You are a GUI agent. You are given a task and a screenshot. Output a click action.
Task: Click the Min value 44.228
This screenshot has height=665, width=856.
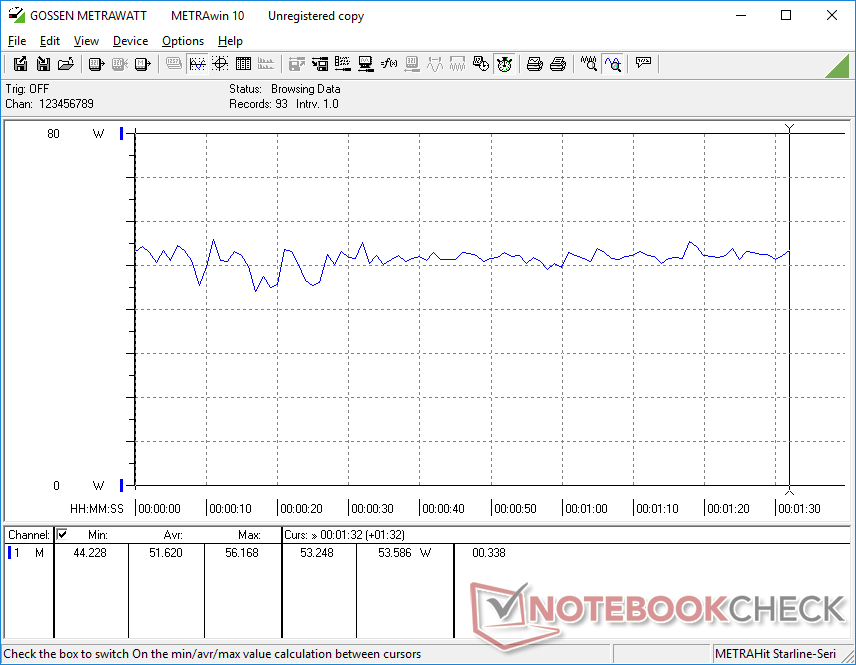90,553
